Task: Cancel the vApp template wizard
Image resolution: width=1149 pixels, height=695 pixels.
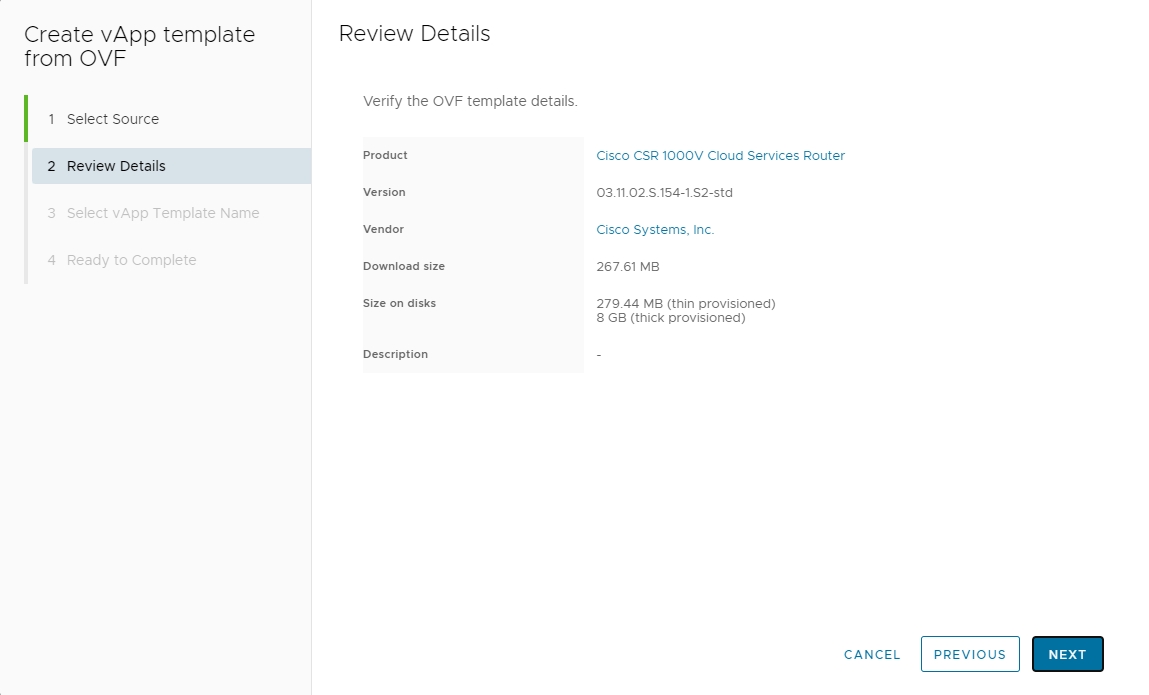Action: (872, 654)
